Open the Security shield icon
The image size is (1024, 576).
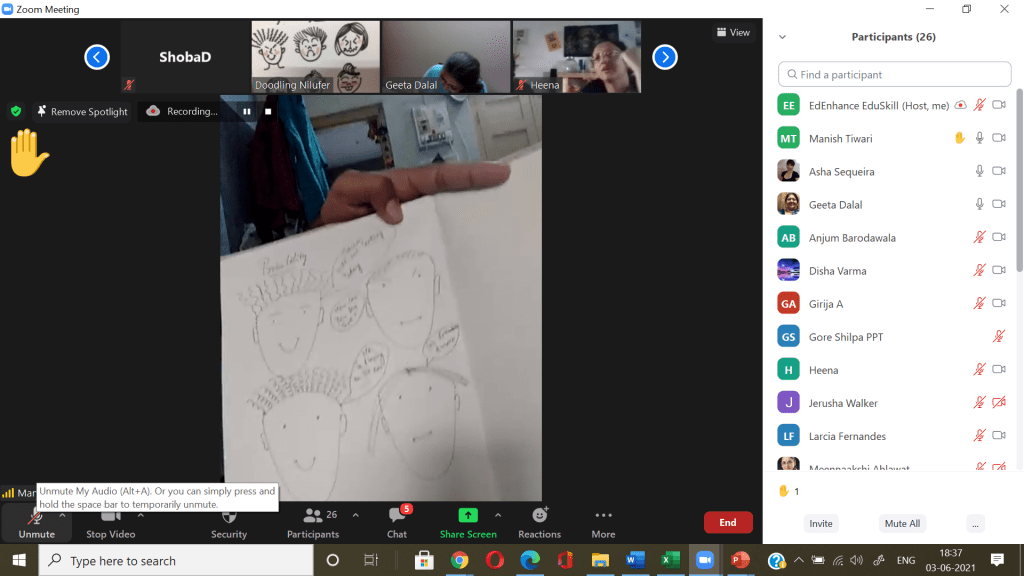[x=228, y=517]
